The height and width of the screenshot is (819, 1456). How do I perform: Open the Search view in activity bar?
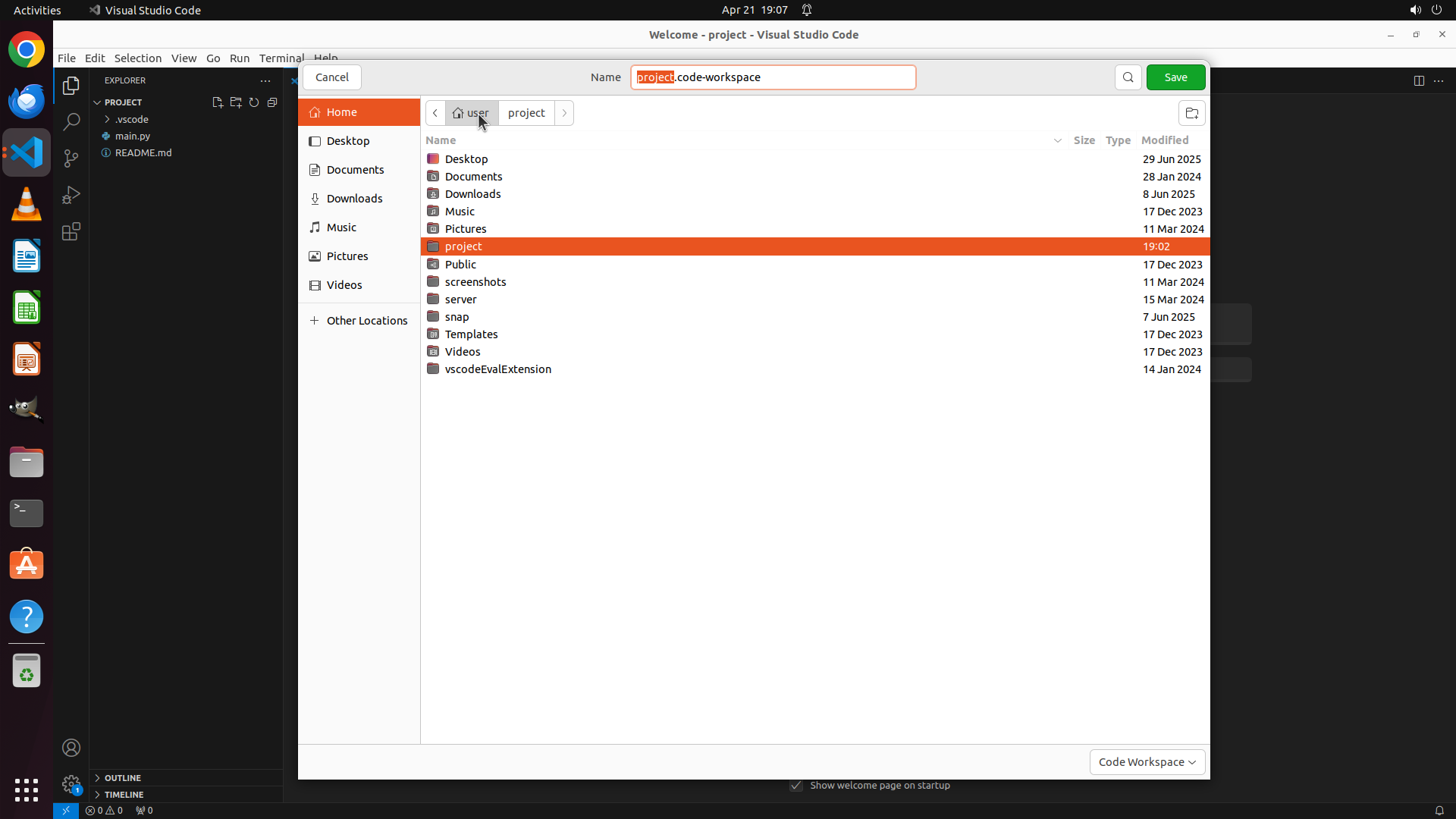[71, 122]
